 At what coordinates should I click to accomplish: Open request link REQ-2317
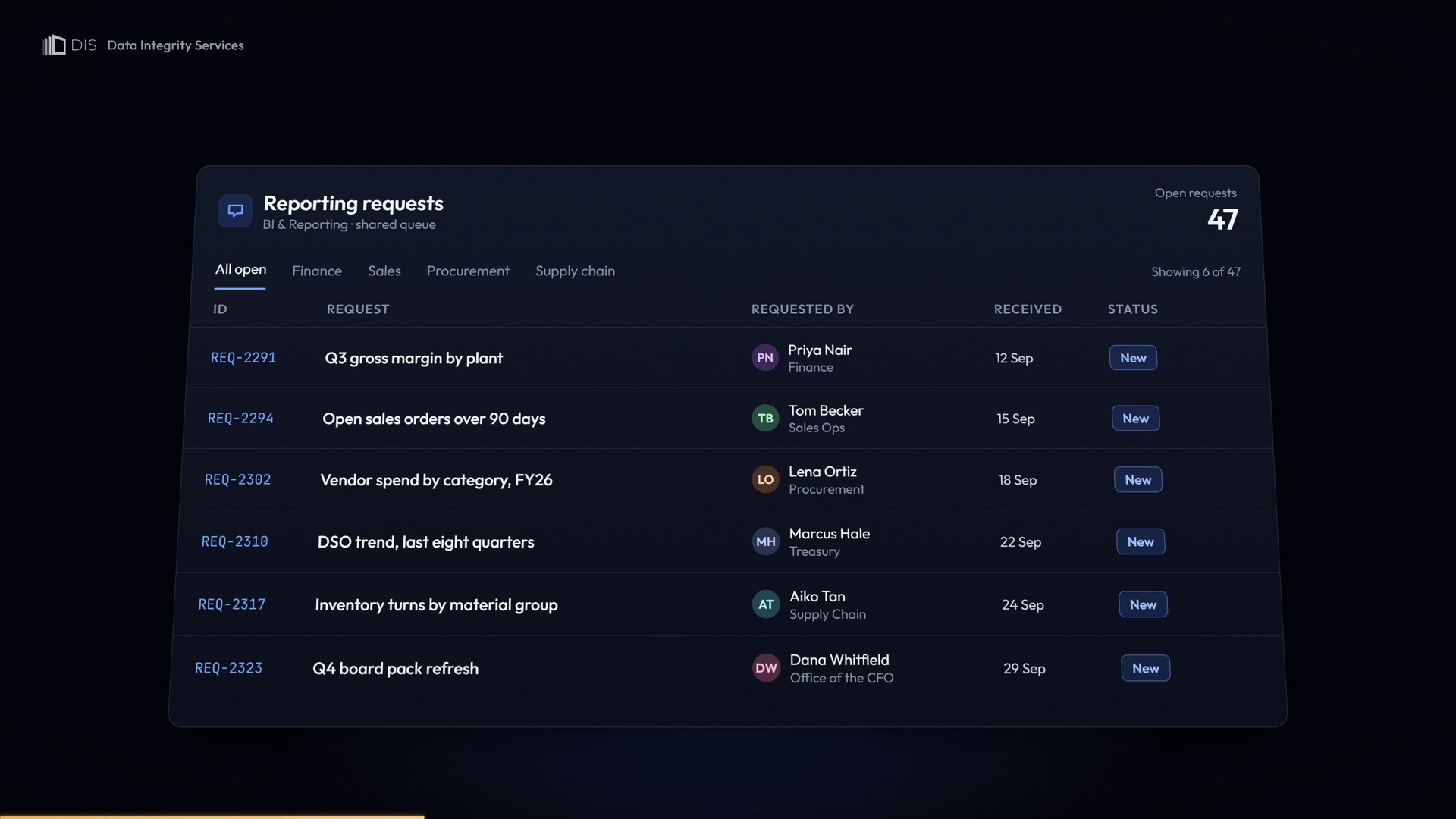(x=231, y=605)
